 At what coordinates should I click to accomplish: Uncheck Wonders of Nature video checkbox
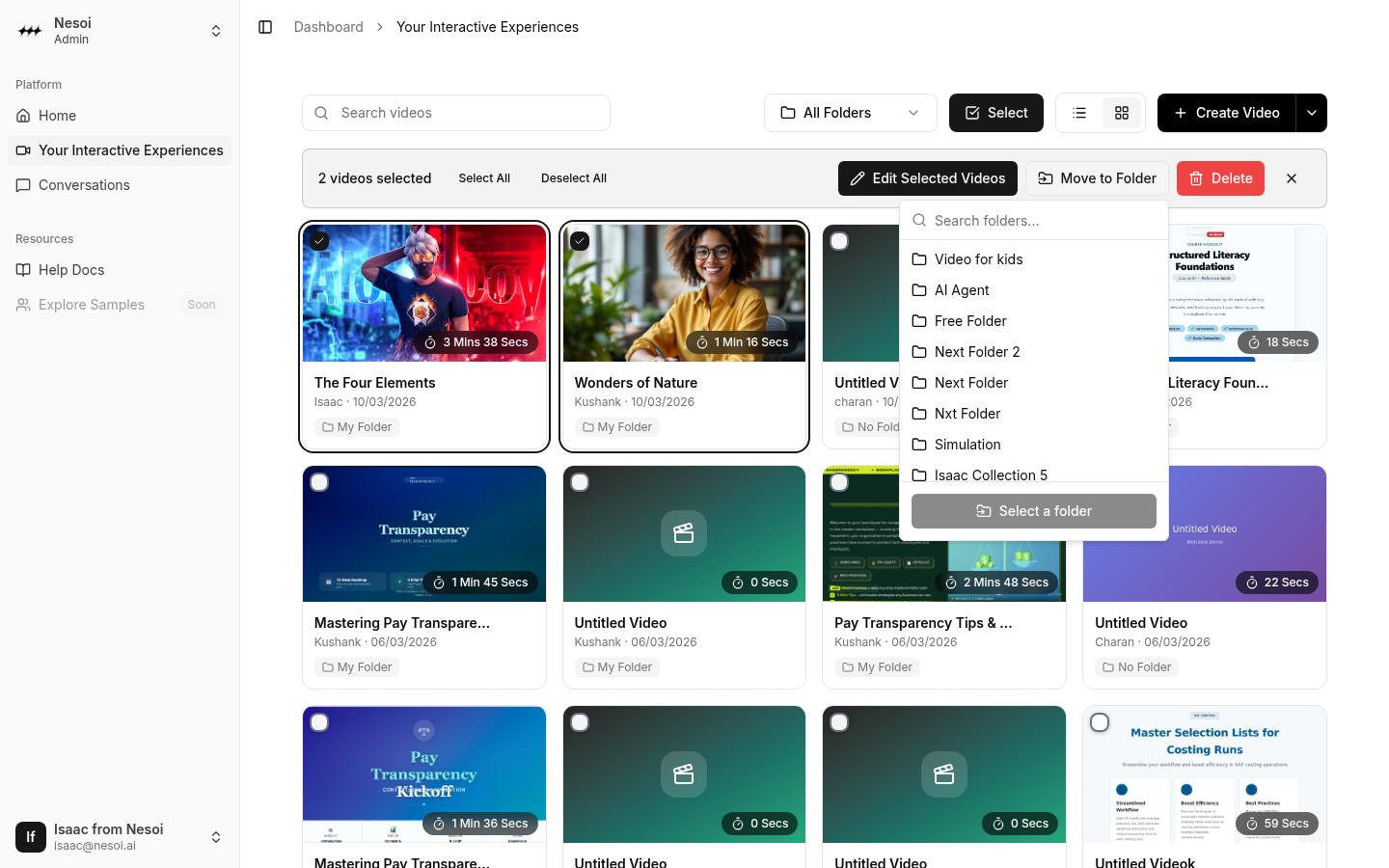coord(580,241)
